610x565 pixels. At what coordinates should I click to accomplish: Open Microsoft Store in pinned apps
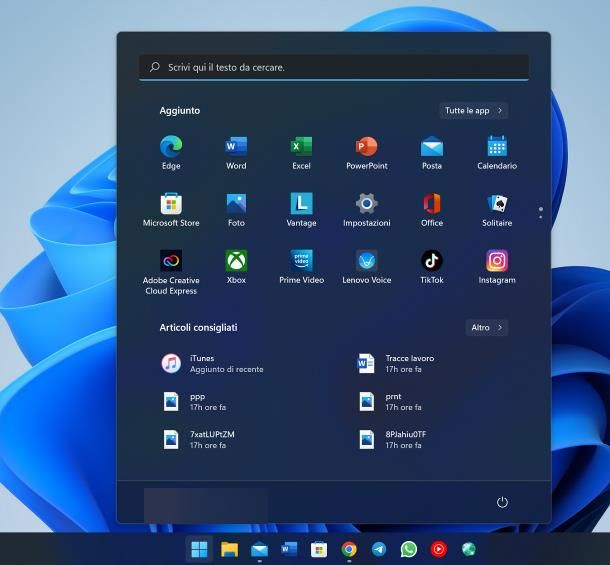171,209
